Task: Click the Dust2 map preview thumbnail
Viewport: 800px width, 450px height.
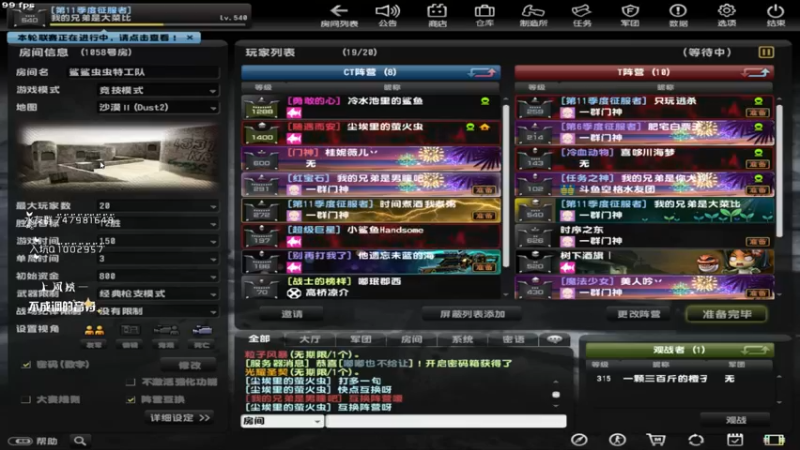Action: pos(117,157)
